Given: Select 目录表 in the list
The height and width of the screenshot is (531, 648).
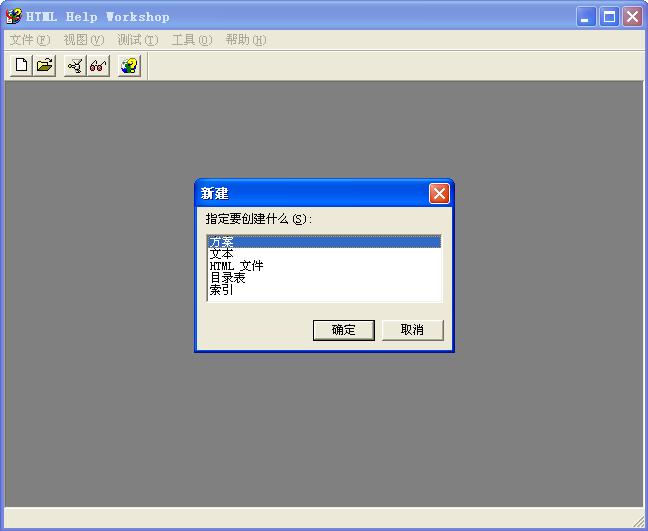Looking at the screenshot, I should [x=324, y=278].
